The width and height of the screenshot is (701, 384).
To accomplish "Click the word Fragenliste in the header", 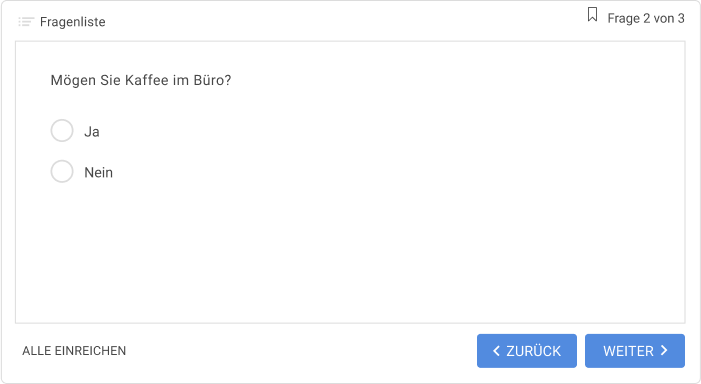I will pyautogui.click(x=72, y=22).
